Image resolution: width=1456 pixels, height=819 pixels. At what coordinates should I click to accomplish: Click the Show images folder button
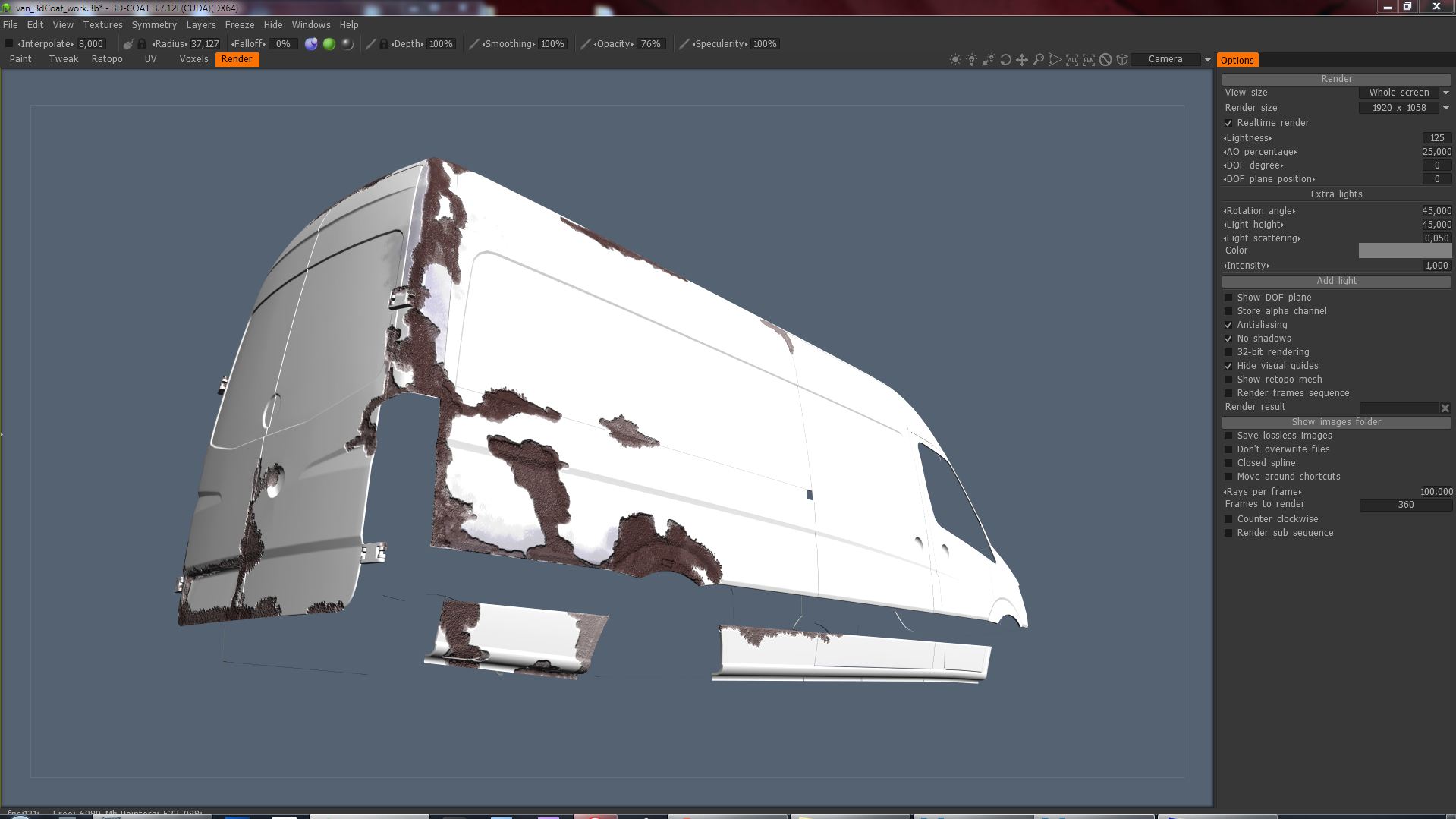pyautogui.click(x=1336, y=422)
